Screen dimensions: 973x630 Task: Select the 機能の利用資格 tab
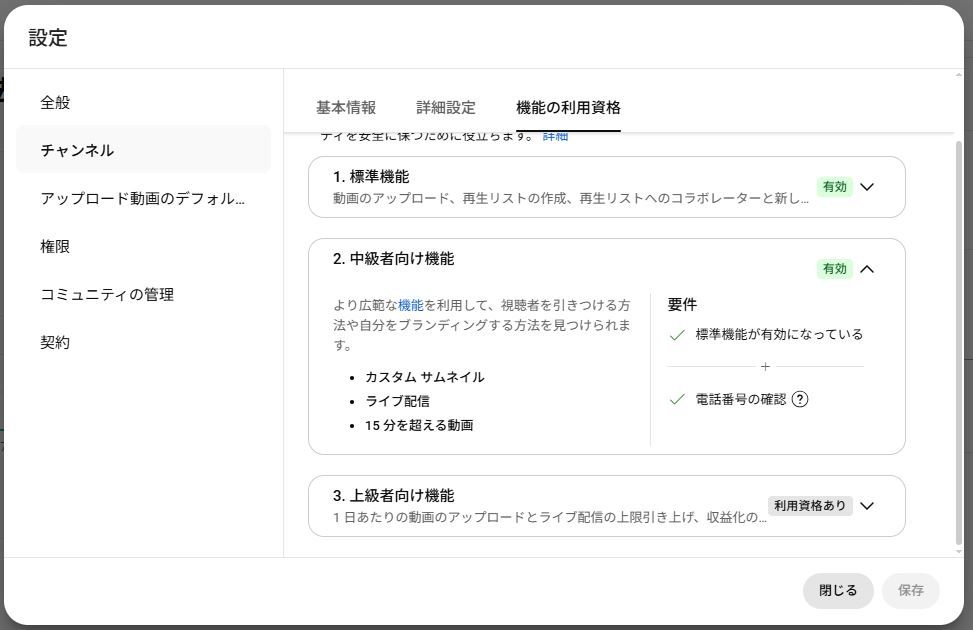click(x=568, y=108)
